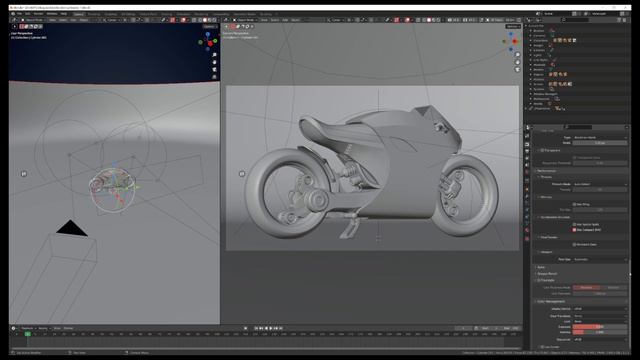Screen dimensions: 640x360
Task: Switch perspective/orthographic icon in User Perspective viewport
Action: pyautogui.click(x=214, y=77)
